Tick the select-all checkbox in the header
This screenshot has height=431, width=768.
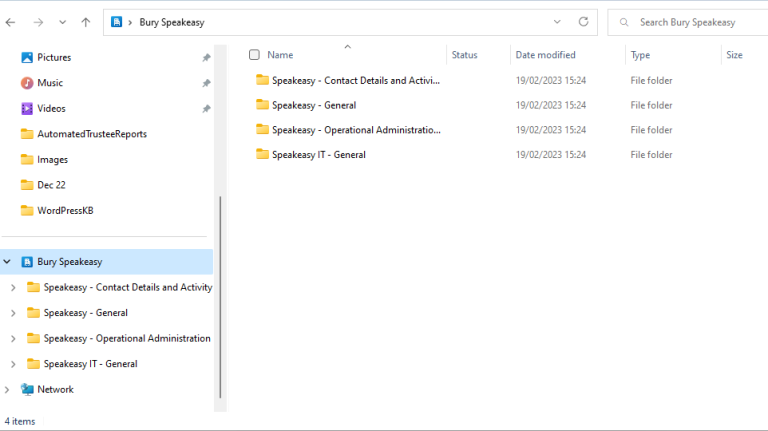(254, 55)
